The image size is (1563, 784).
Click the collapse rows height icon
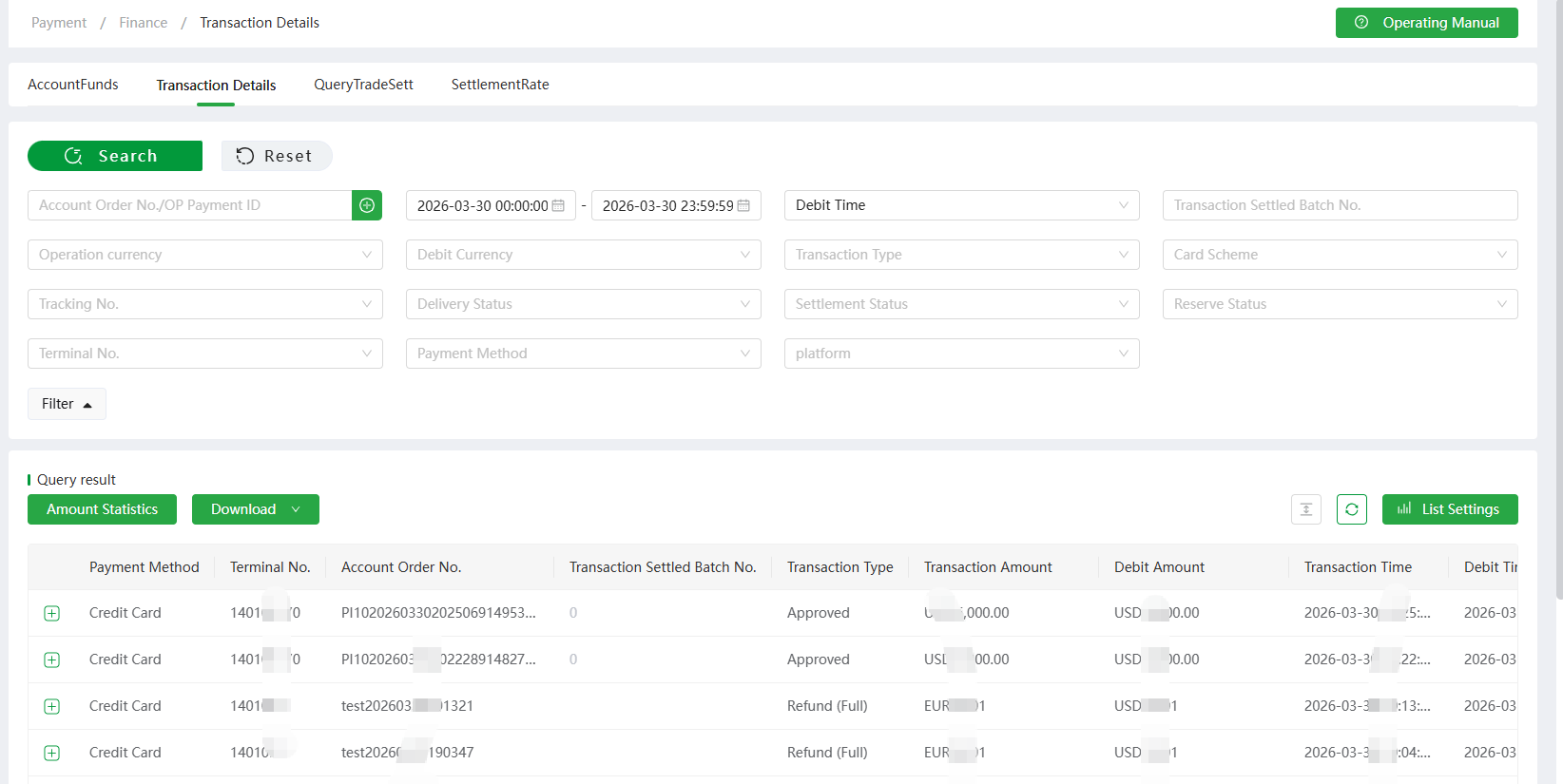click(x=1306, y=509)
